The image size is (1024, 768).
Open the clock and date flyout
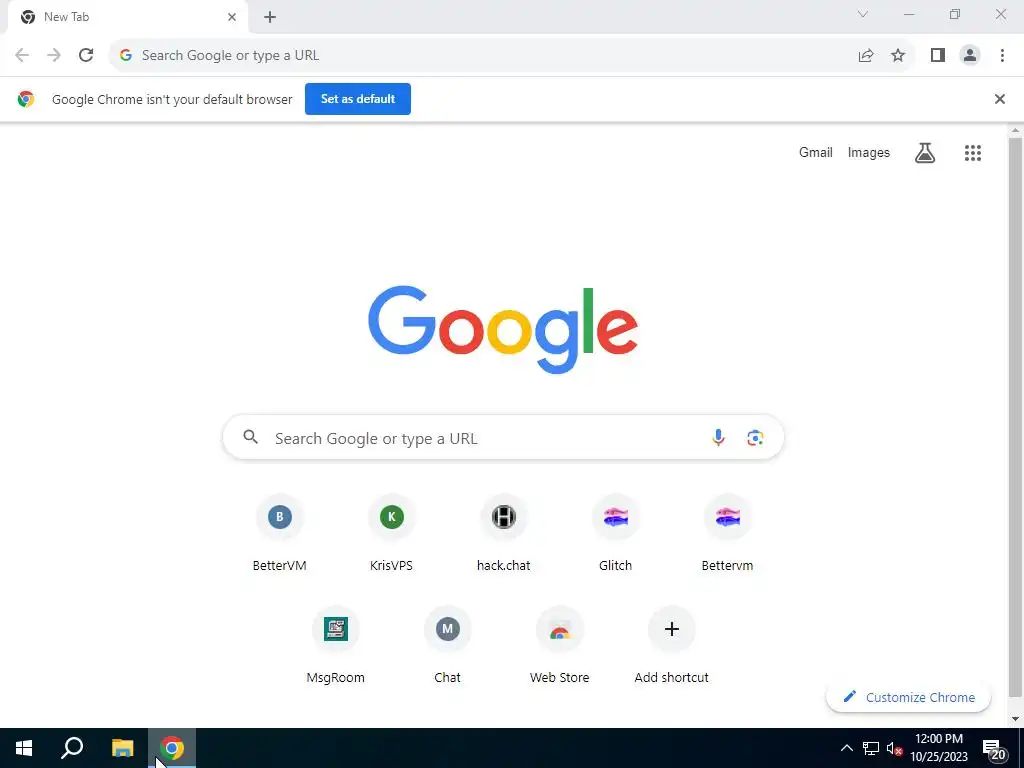pos(939,748)
